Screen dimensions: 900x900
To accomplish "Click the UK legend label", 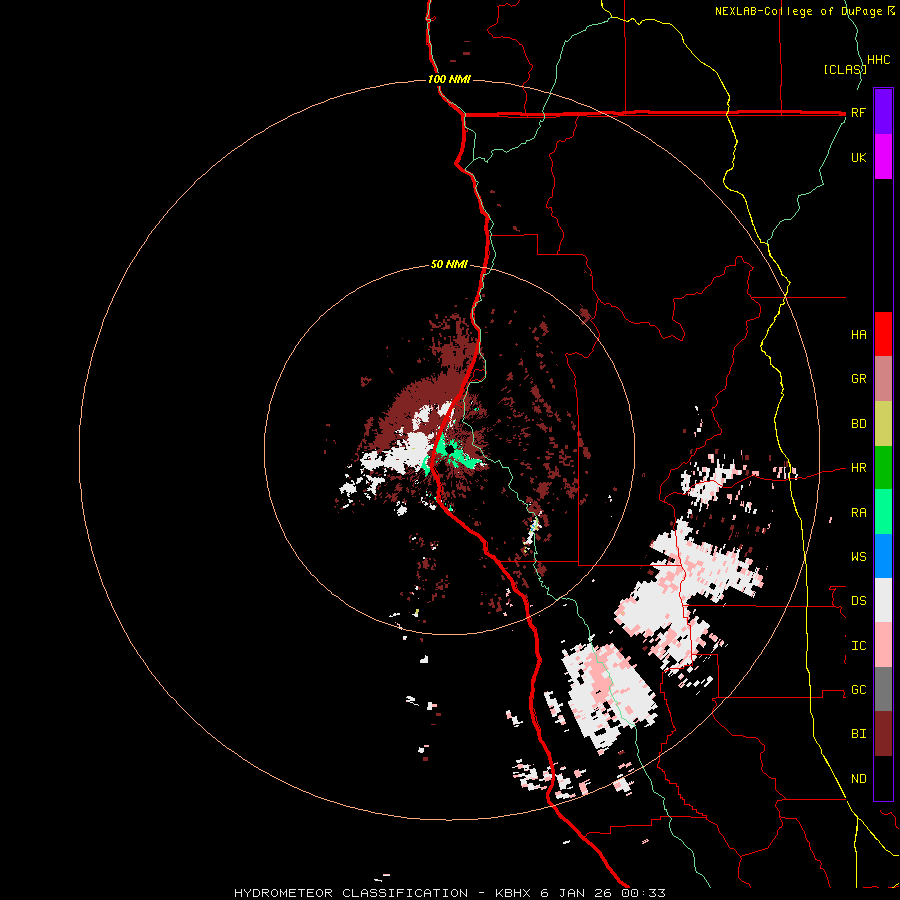I will [858, 157].
